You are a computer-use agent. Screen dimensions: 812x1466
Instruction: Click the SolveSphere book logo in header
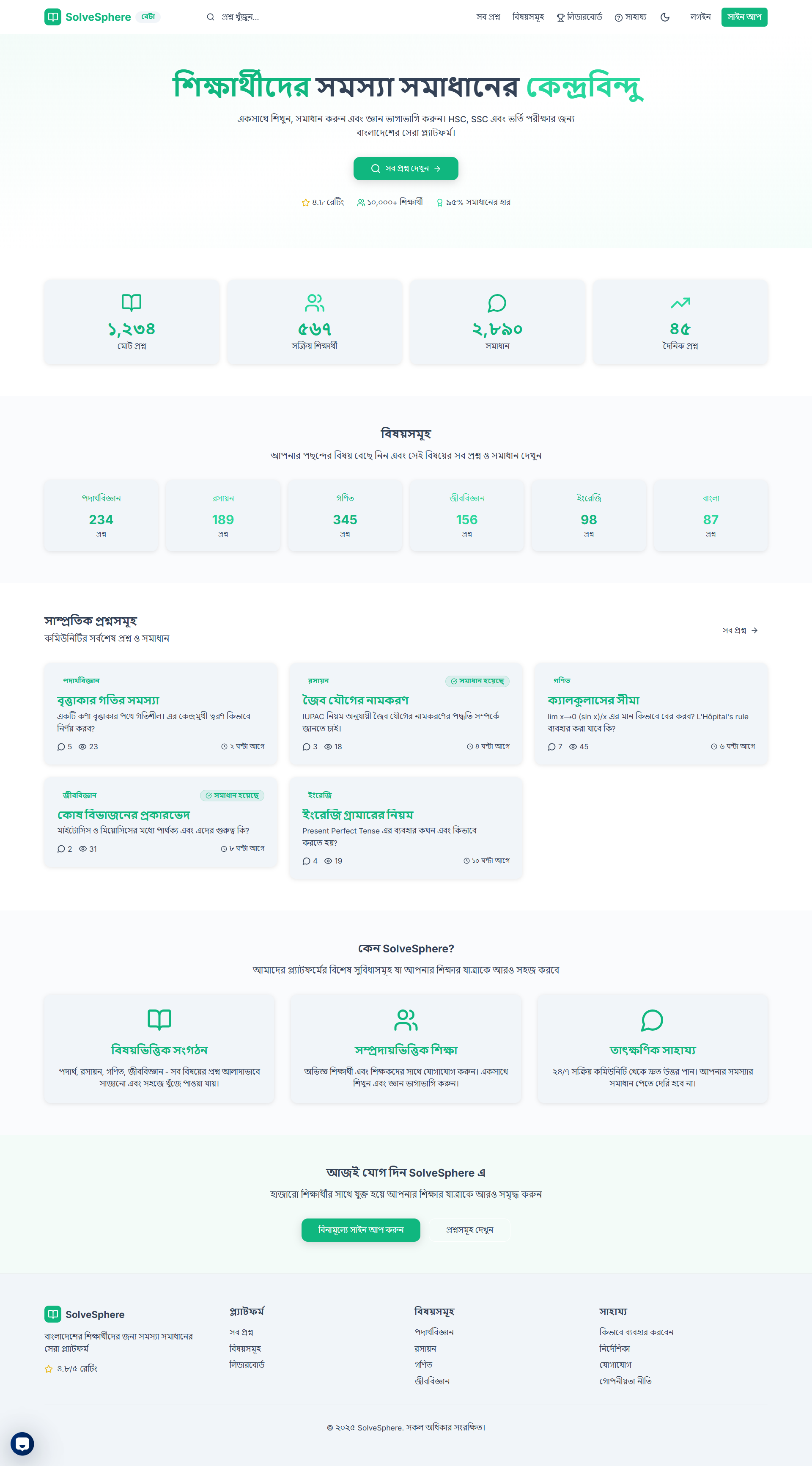pos(53,17)
